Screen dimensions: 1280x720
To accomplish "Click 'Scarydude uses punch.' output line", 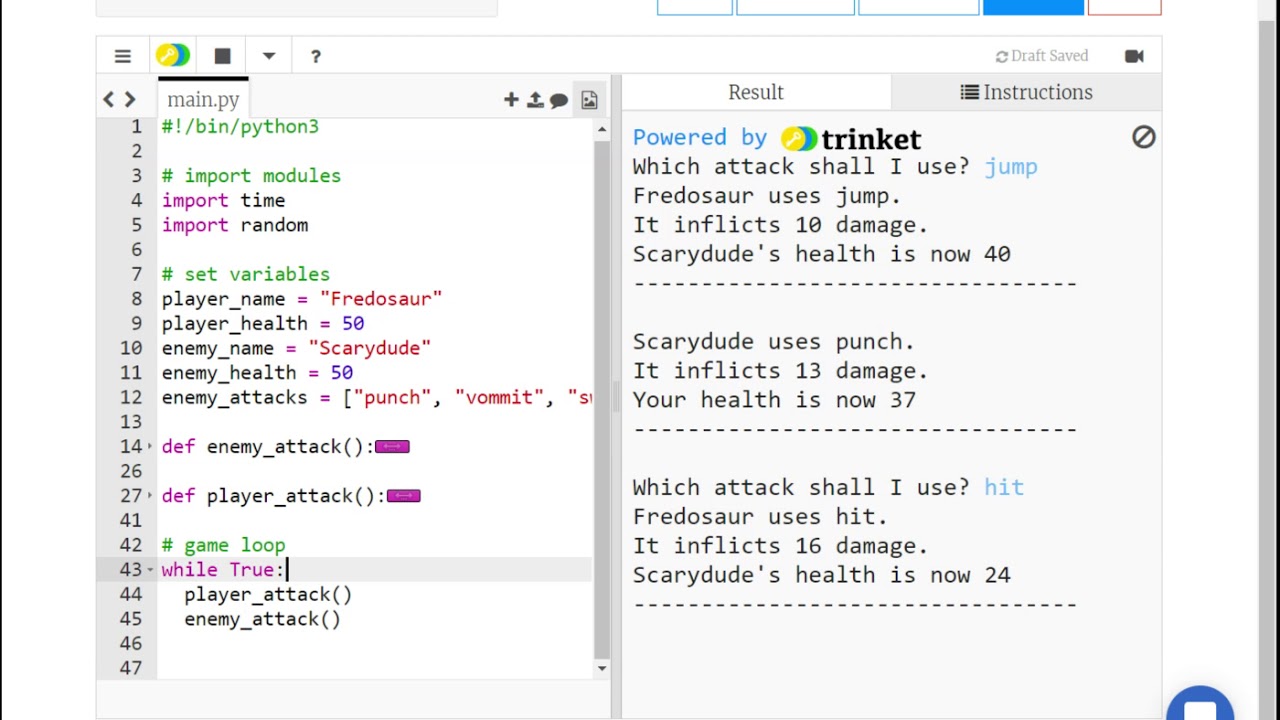I will point(773,342).
